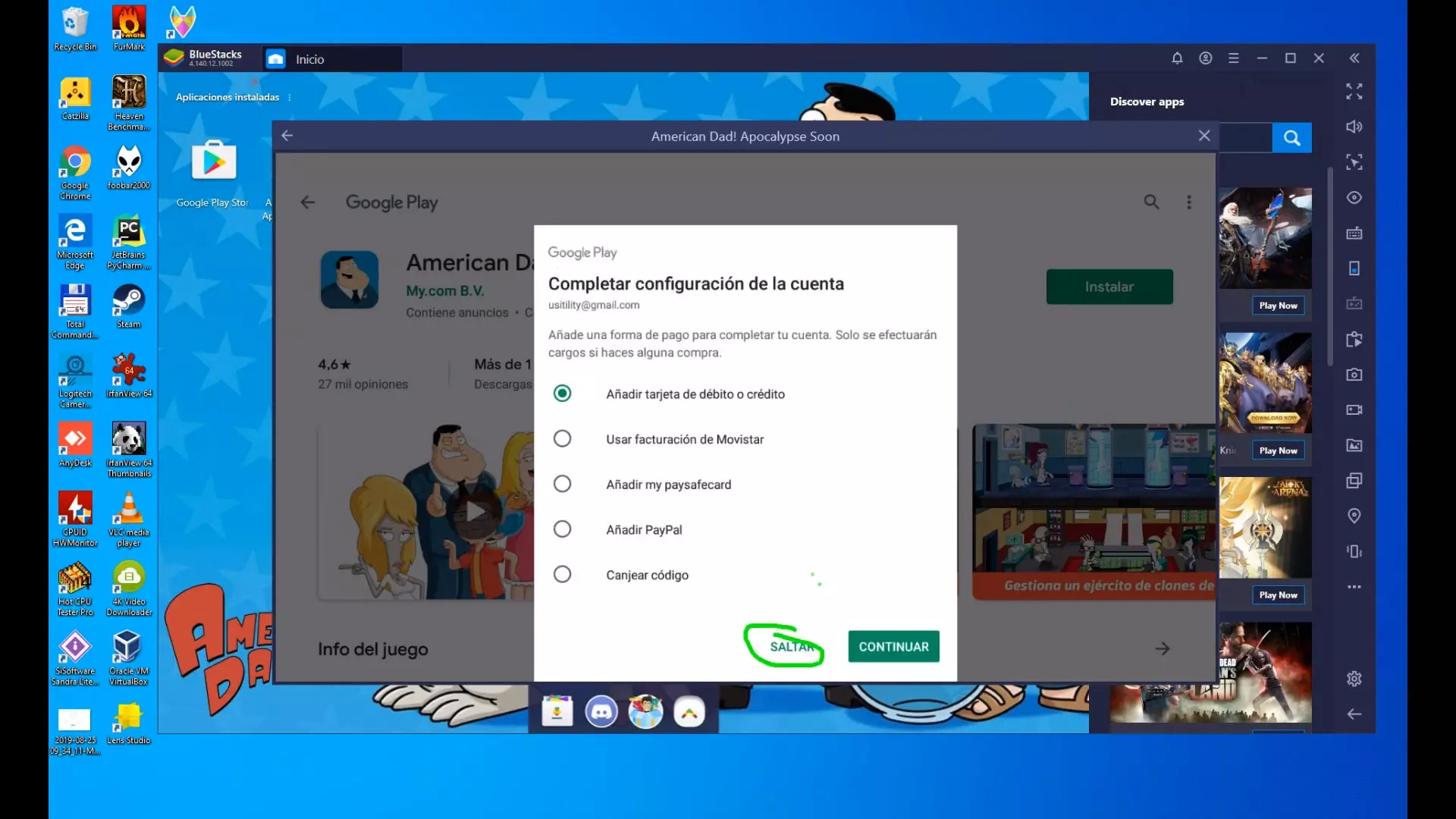1456x819 pixels.
Task: Select Añadir PayPal radio button
Action: tap(562, 529)
